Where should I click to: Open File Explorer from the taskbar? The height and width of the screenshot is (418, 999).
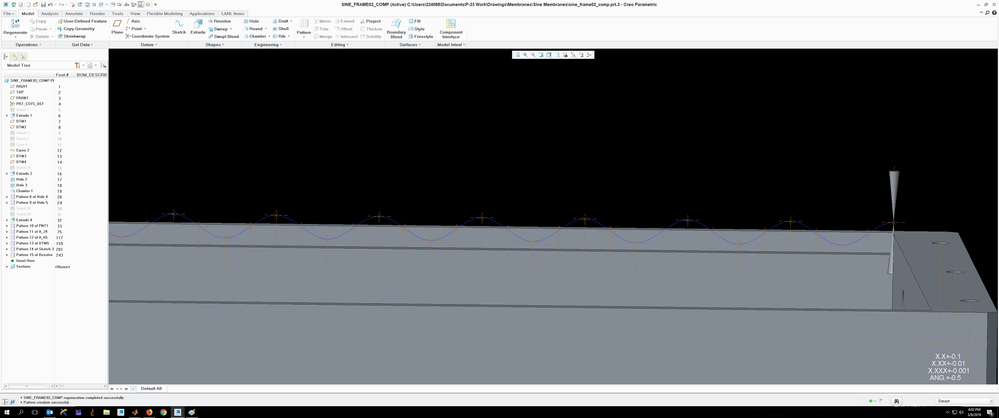(x=106, y=412)
